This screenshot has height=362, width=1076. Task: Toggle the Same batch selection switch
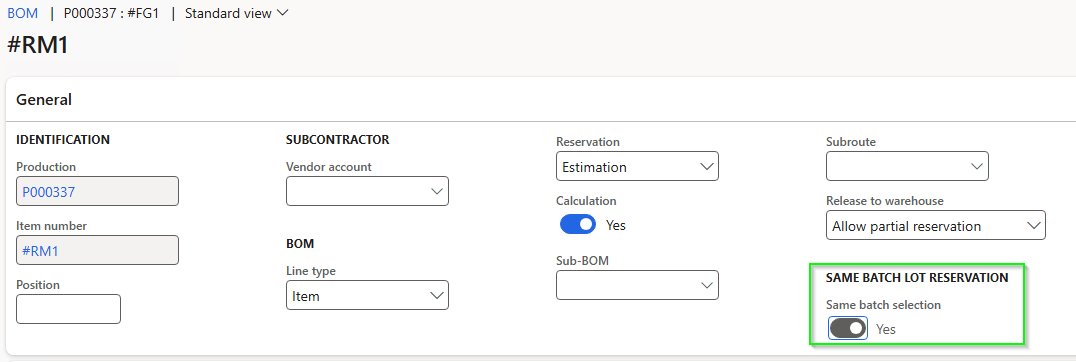[848, 328]
